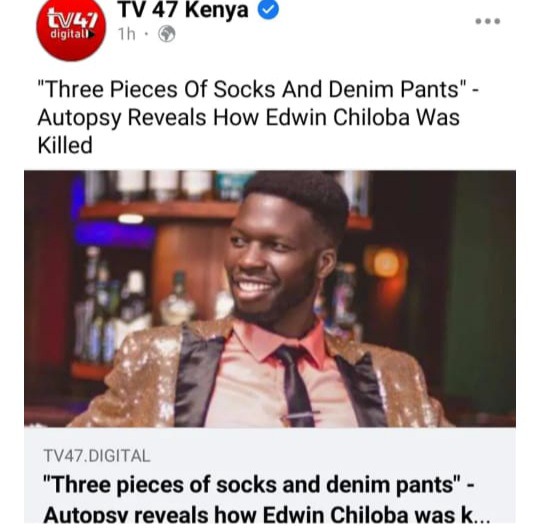Click caption line 'Autopsy Reveals How Edwin Chiloba Was'

(x=248, y=117)
